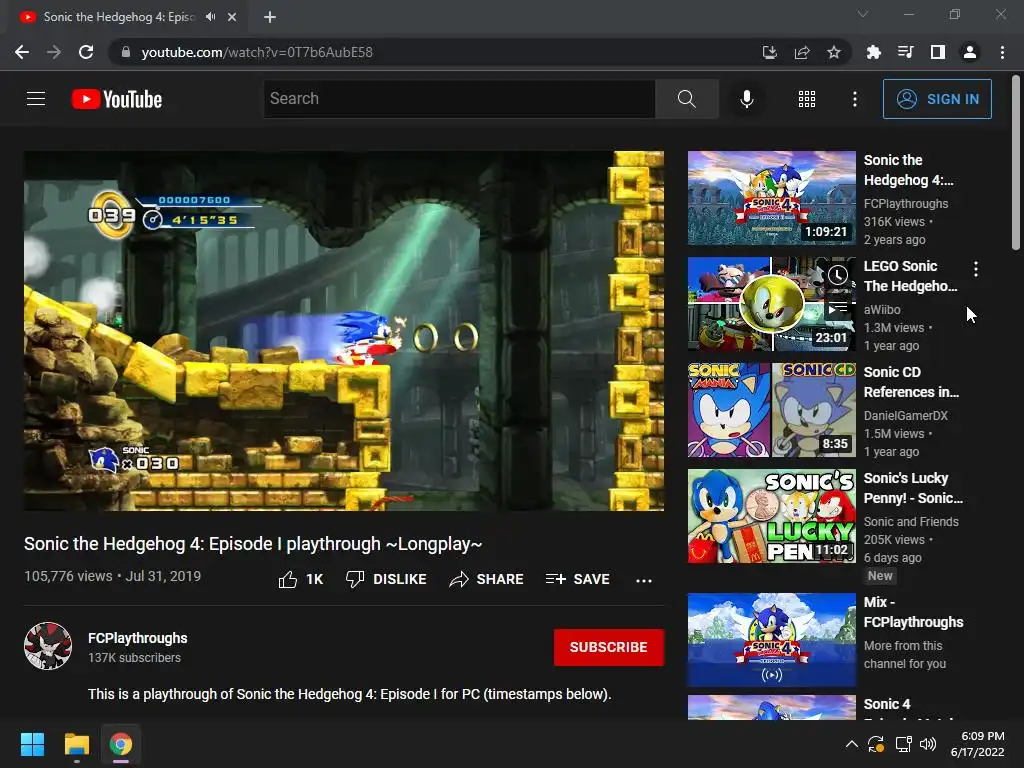Open Sonic the Hedgehog 4 1:09:21 thumbnail

771,198
